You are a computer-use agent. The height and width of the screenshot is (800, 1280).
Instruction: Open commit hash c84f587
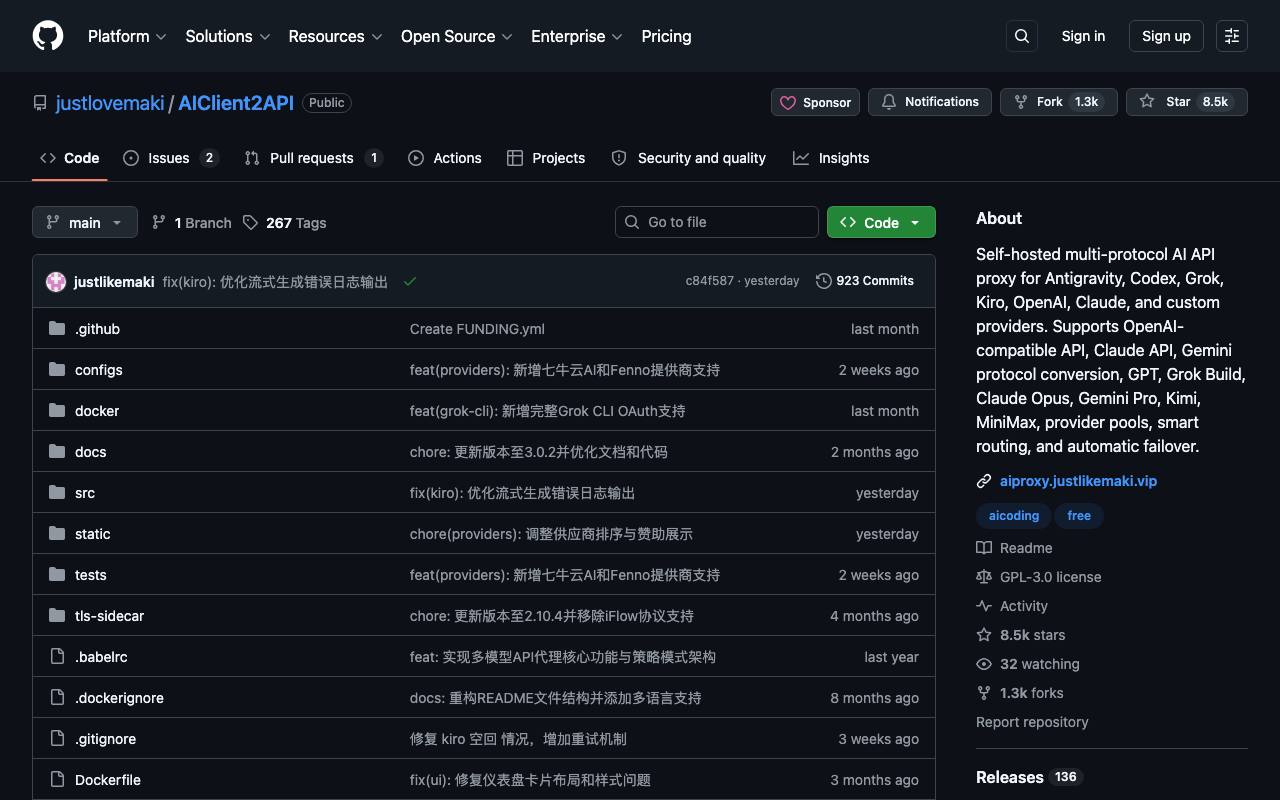[x=709, y=281]
